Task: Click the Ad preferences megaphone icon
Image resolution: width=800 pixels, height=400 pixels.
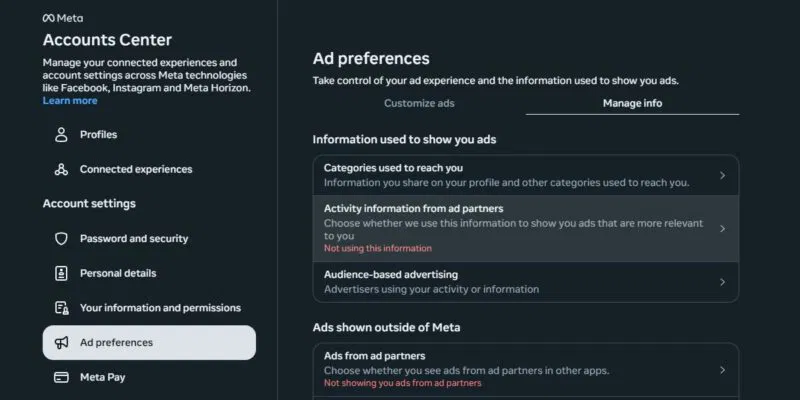Action: click(61, 343)
